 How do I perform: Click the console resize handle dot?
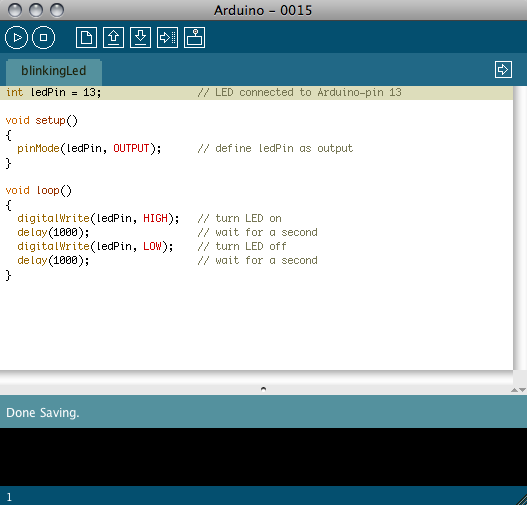[264, 389]
